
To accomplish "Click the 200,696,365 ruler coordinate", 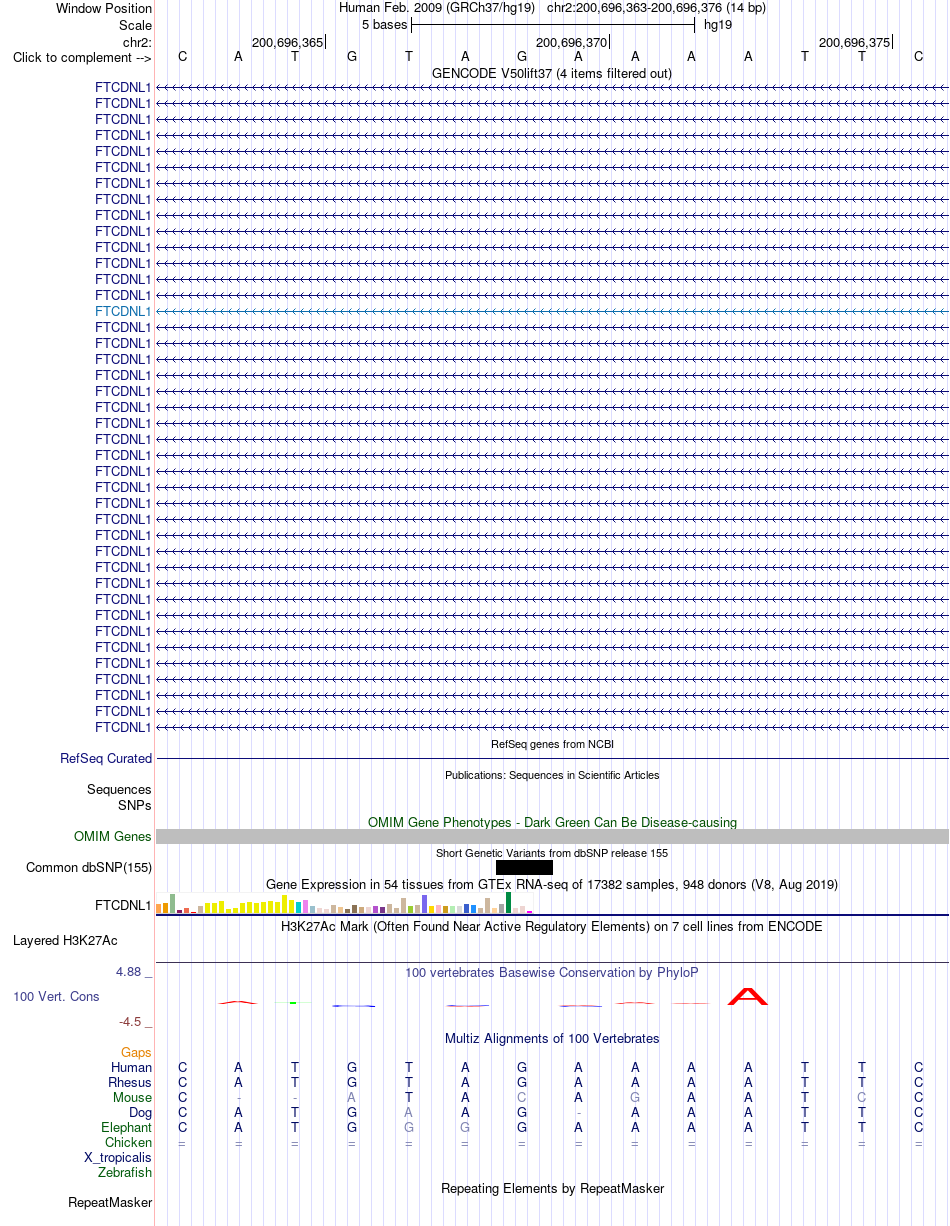I will 288,43.
